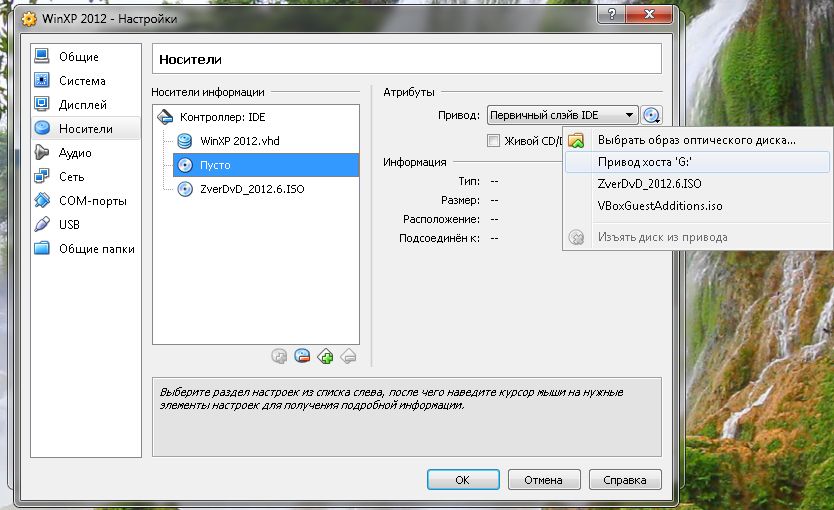Viewport: 834px width, 510px height.
Task: Toggle the Живой CD/DVD checkbox
Action: [x=493, y=141]
